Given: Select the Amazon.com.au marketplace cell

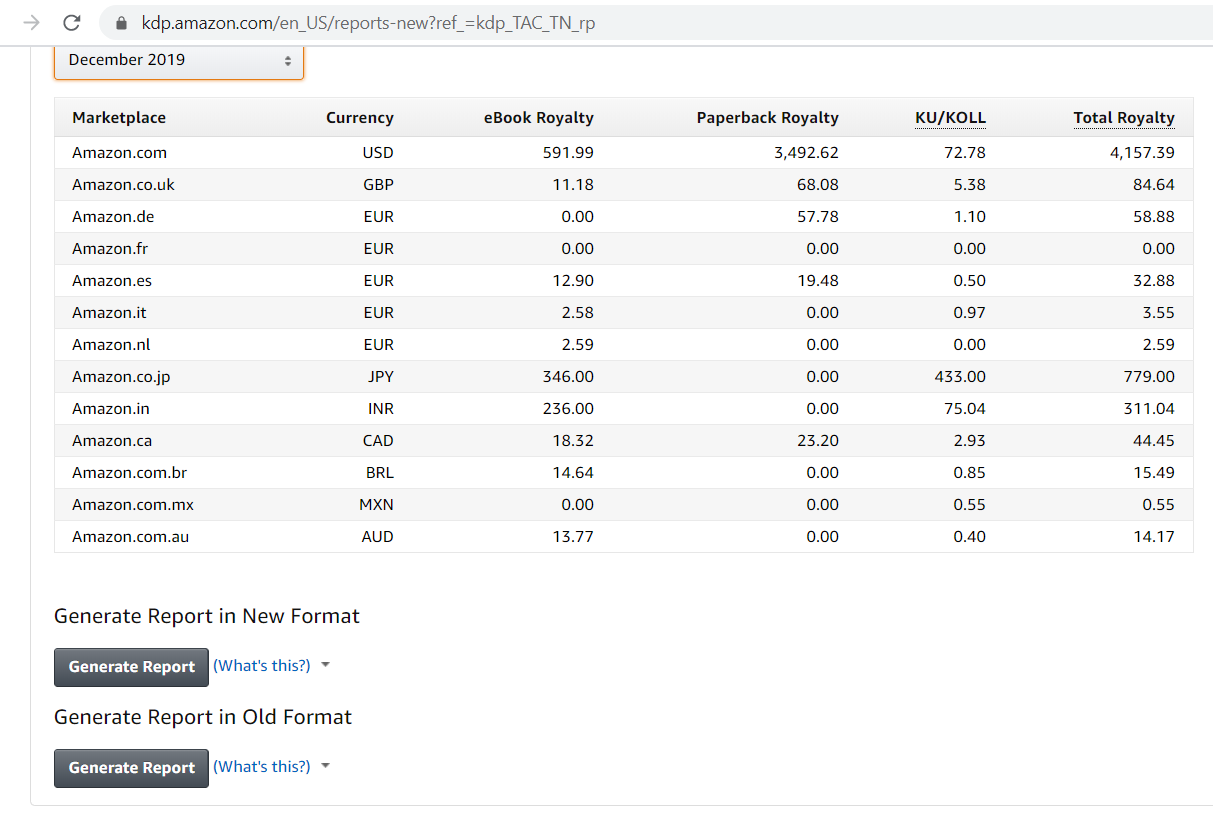Looking at the screenshot, I should tap(130, 537).
